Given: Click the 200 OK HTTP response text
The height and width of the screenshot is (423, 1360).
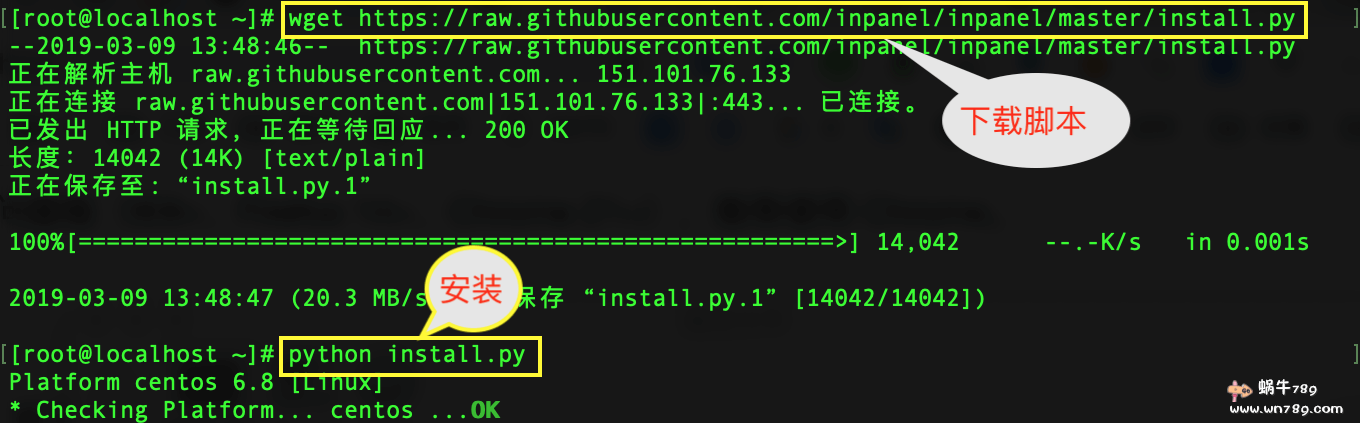Looking at the screenshot, I should (526, 130).
